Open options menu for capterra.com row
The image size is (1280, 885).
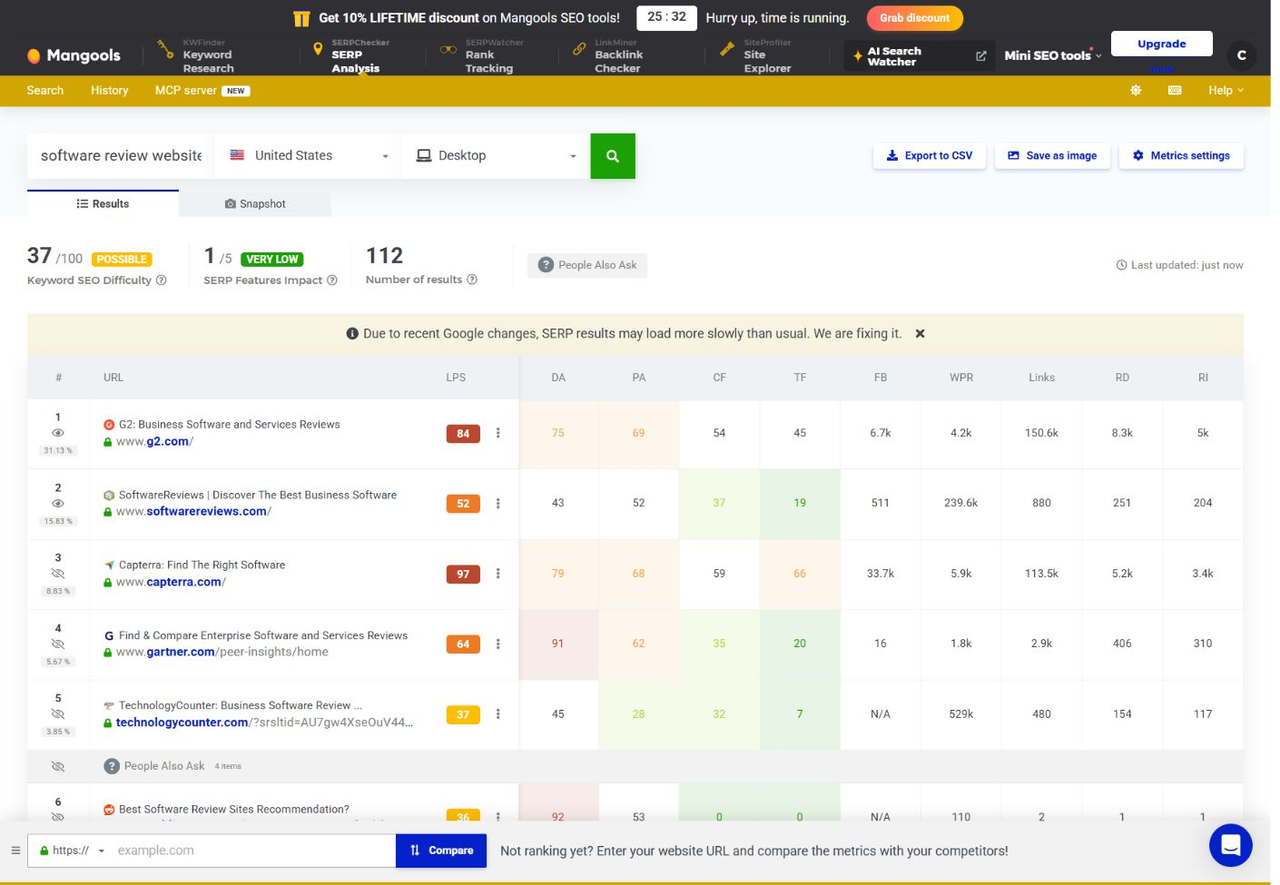point(498,574)
